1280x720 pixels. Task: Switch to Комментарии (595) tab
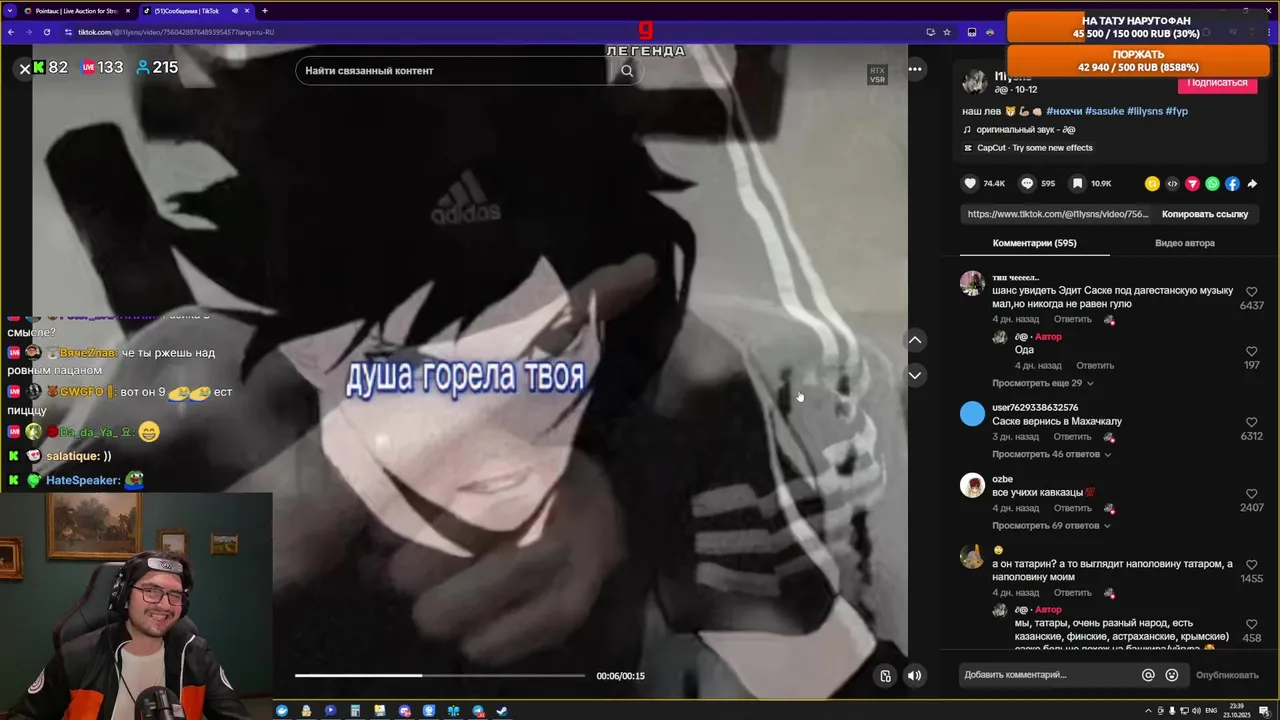click(x=1034, y=243)
